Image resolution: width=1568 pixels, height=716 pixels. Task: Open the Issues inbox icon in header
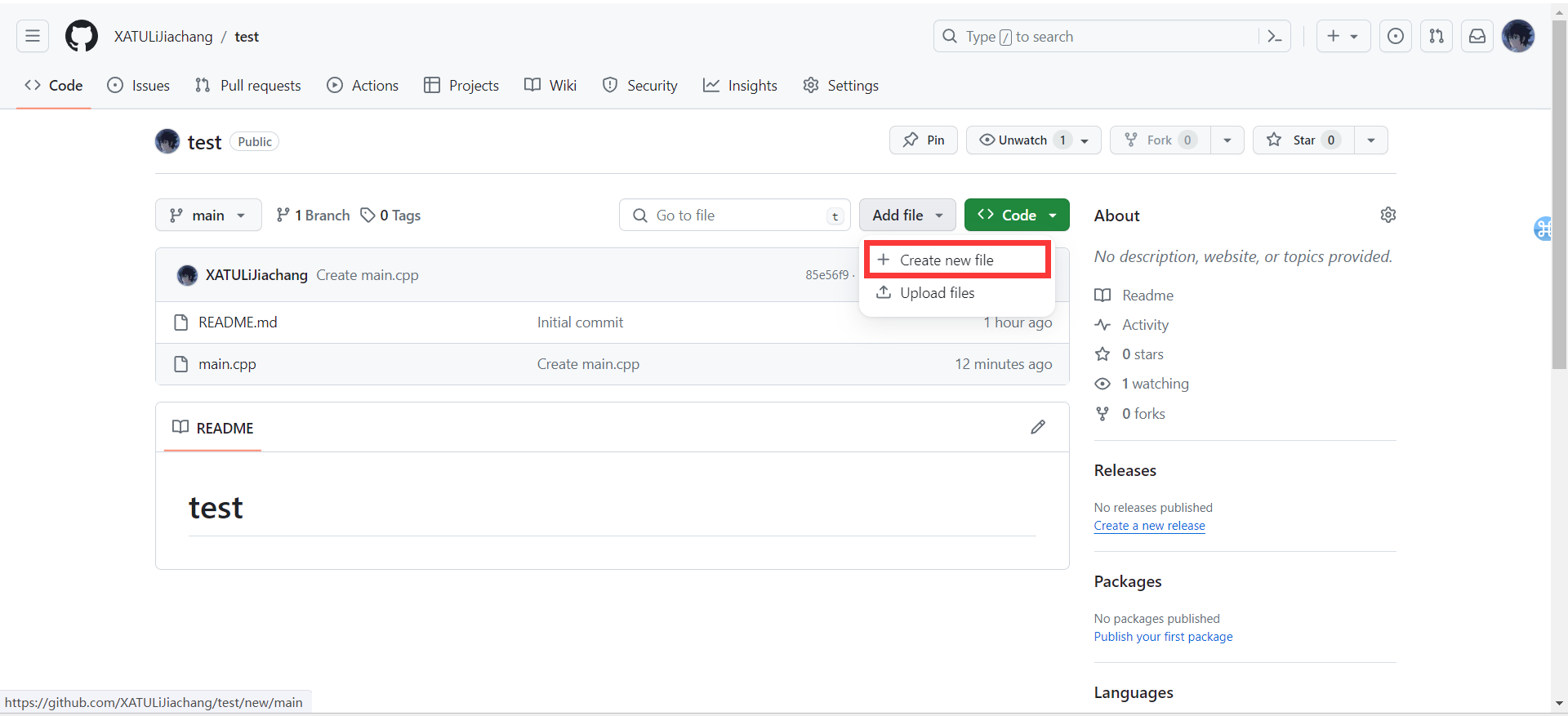click(1396, 36)
